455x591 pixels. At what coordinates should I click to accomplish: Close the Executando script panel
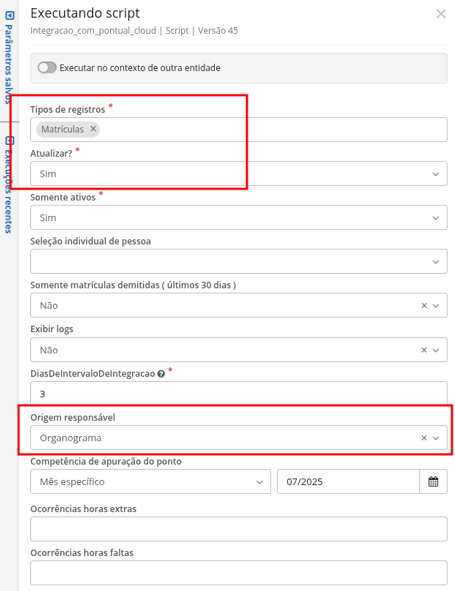point(441,14)
